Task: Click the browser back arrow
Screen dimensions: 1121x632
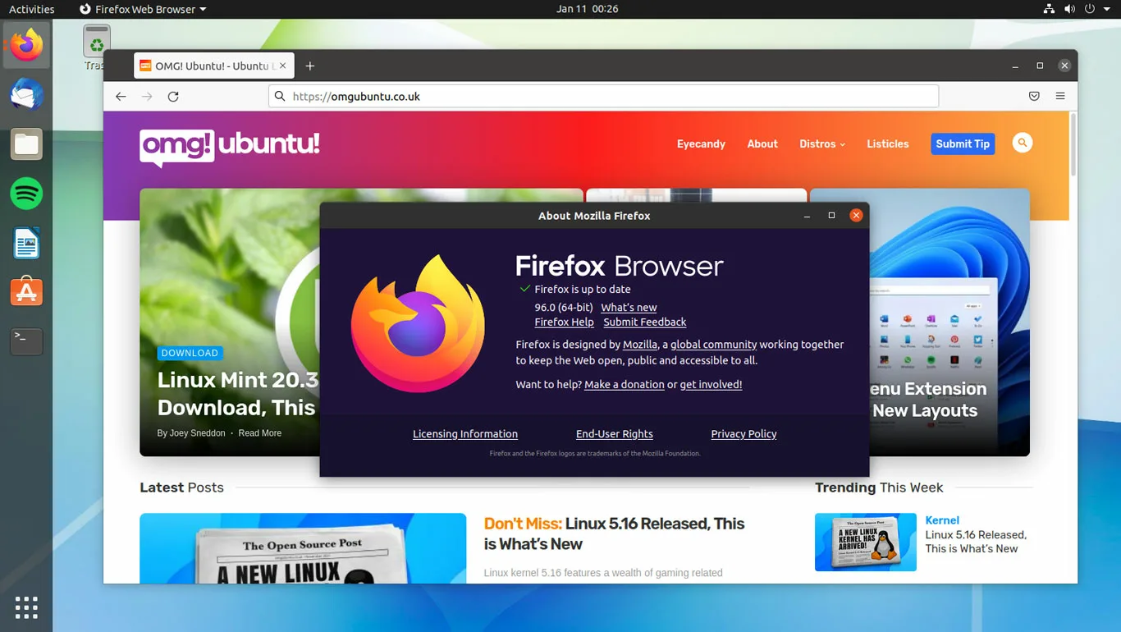Action: (x=120, y=96)
